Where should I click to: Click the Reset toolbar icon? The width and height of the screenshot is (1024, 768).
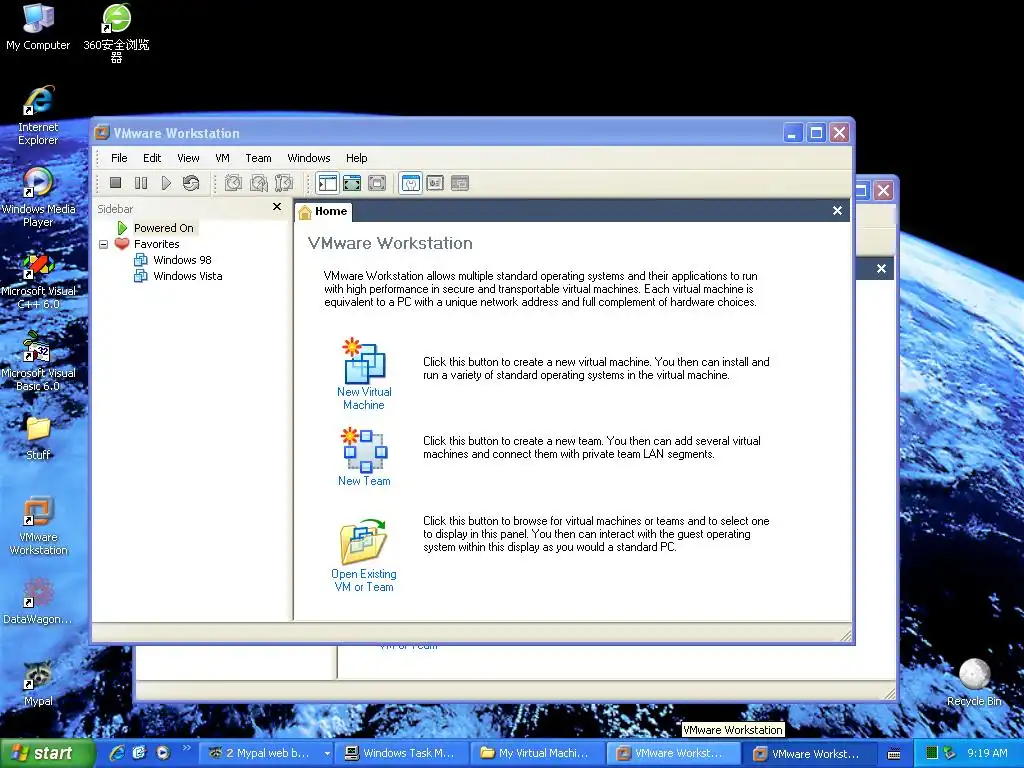(191, 184)
